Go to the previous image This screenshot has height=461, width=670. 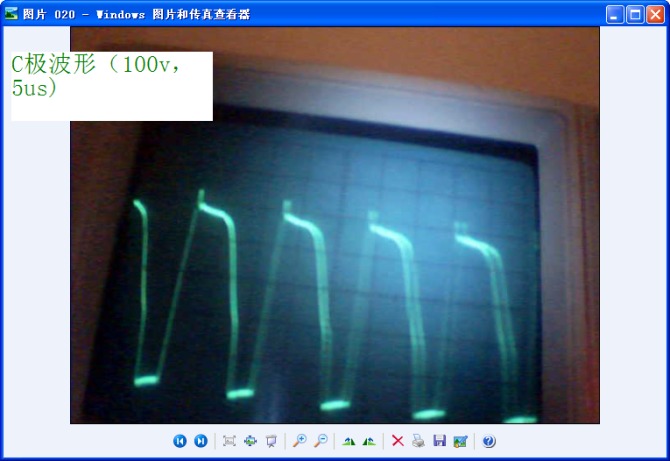pyautogui.click(x=180, y=440)
